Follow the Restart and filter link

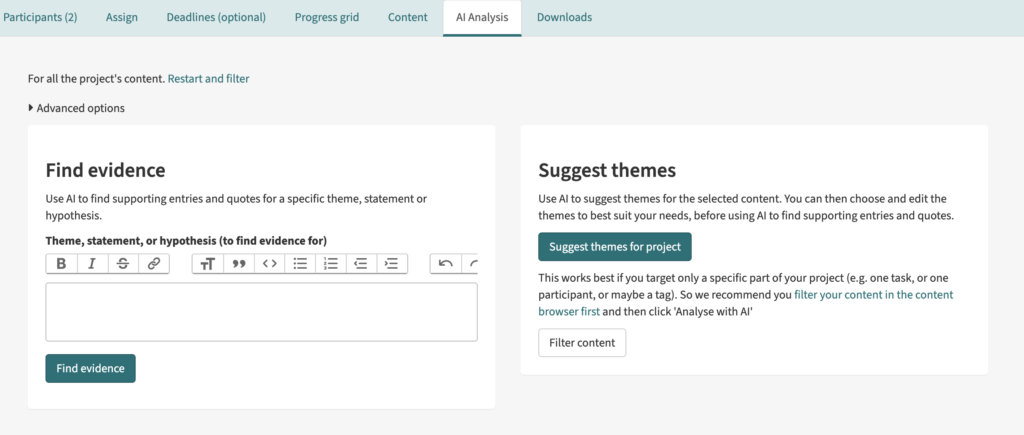[x=208, y=78]
